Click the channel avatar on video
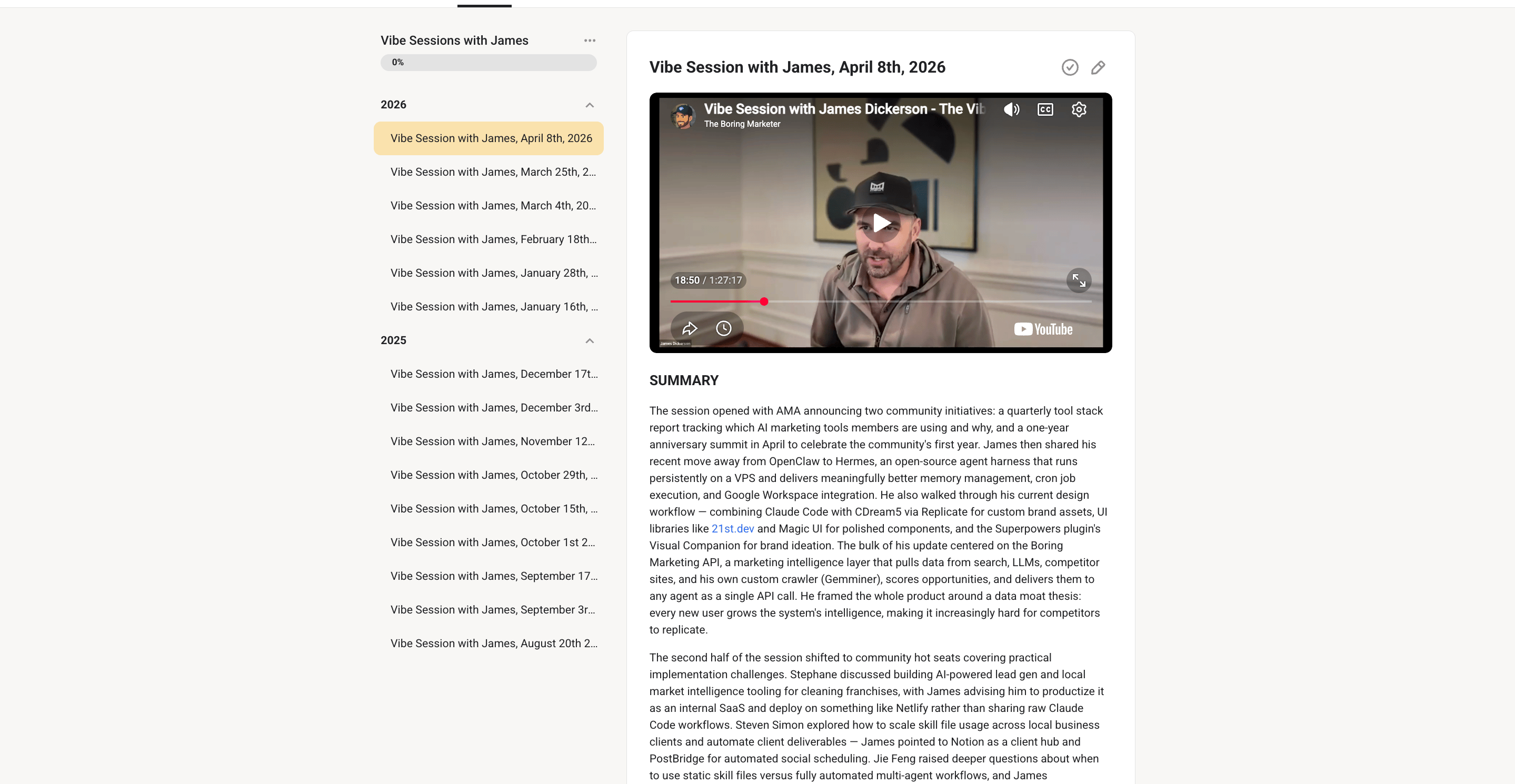 point(682,116)
